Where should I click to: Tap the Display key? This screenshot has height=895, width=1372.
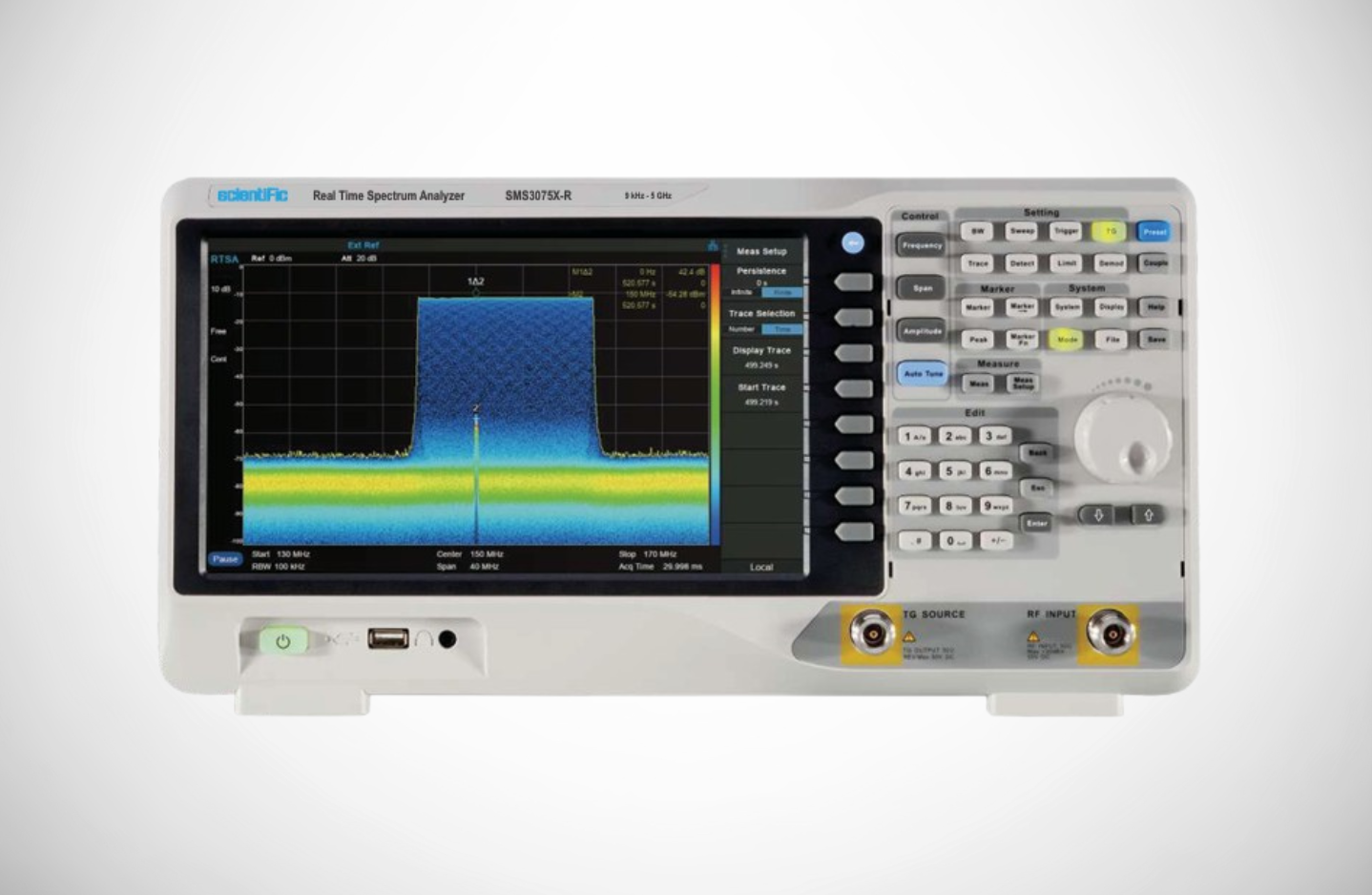tap(1112, 307)
